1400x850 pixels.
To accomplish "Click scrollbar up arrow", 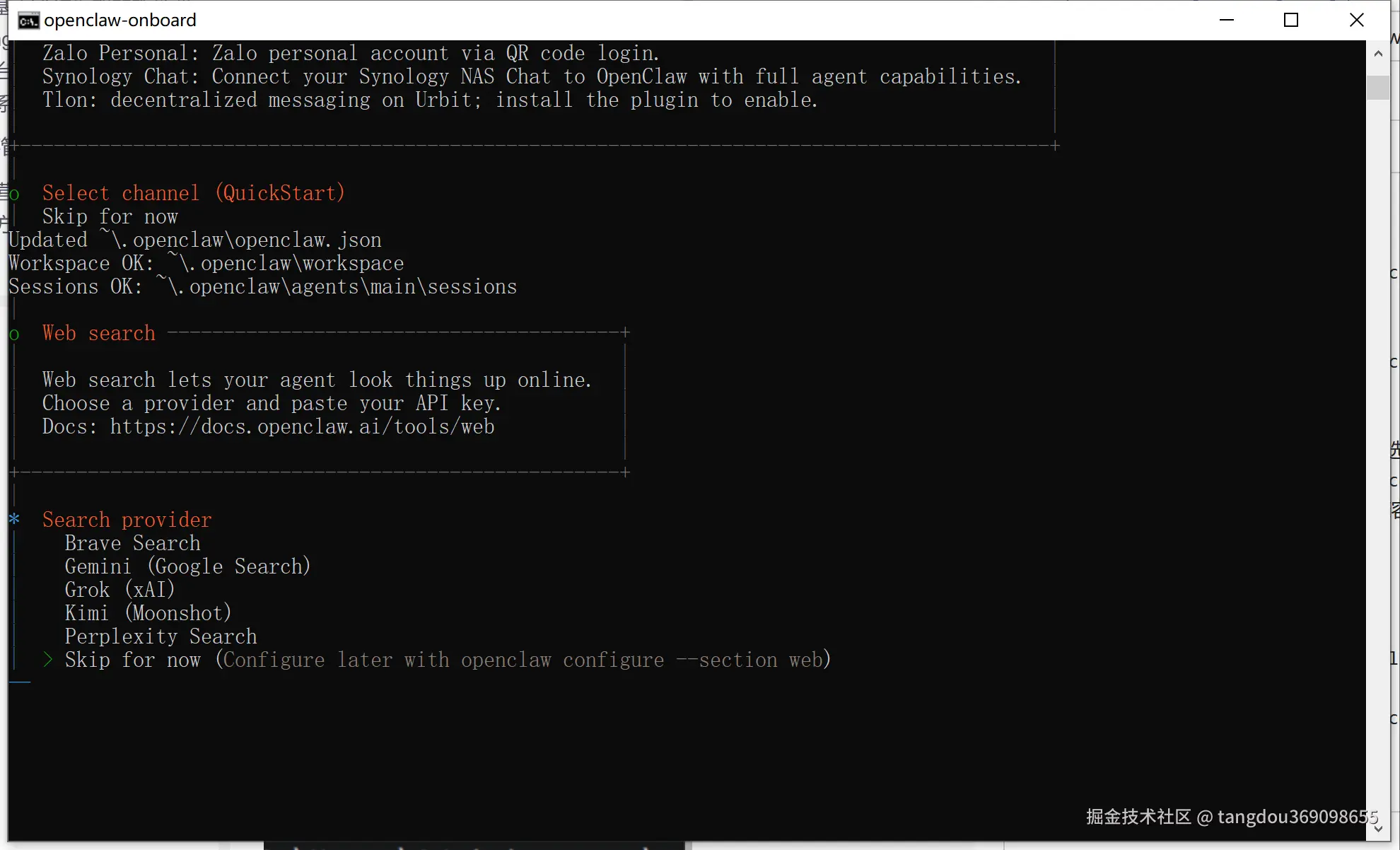I will pyautogui.click(x=1378, y=54).
